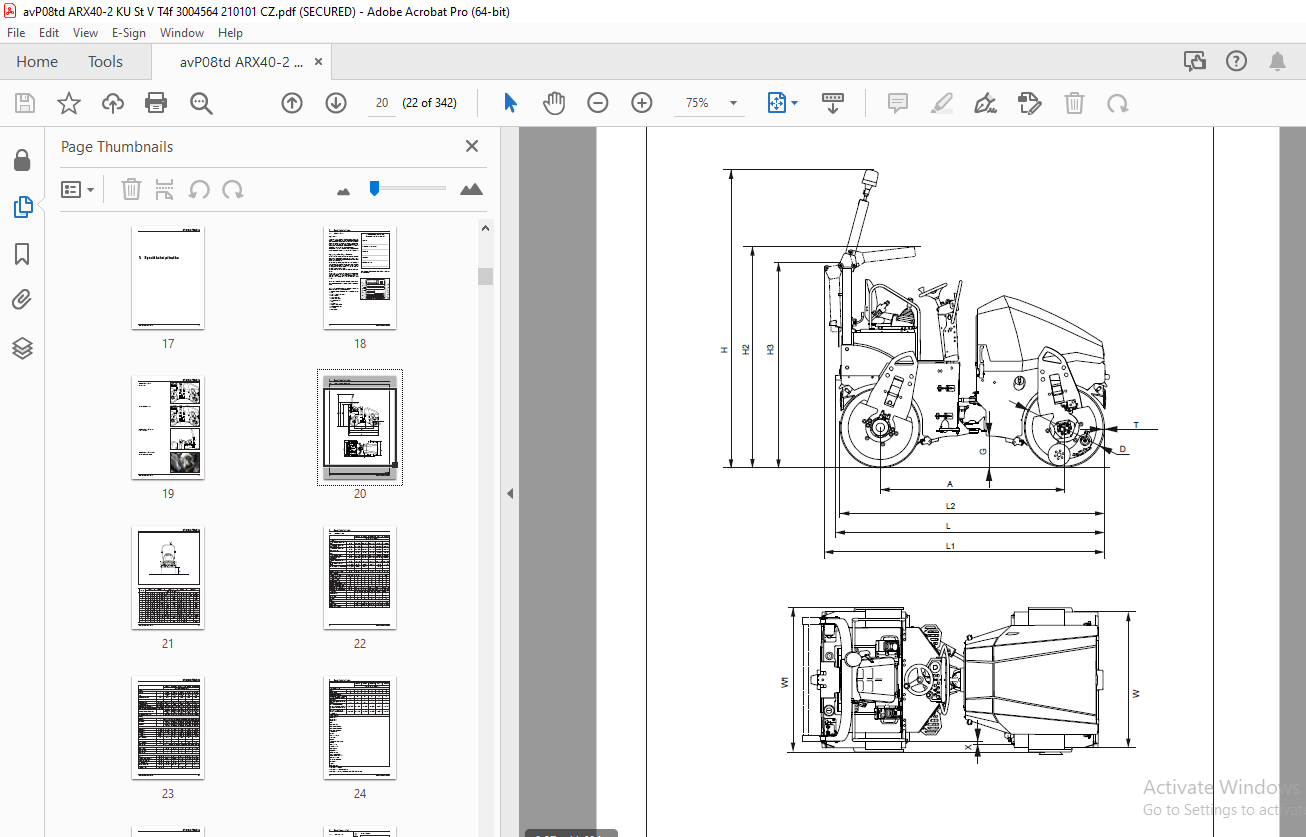Click the '(22 of 342)' page count text
Image resolution: width=1306 pixels, height=837 pixels.
pos(429,103)
